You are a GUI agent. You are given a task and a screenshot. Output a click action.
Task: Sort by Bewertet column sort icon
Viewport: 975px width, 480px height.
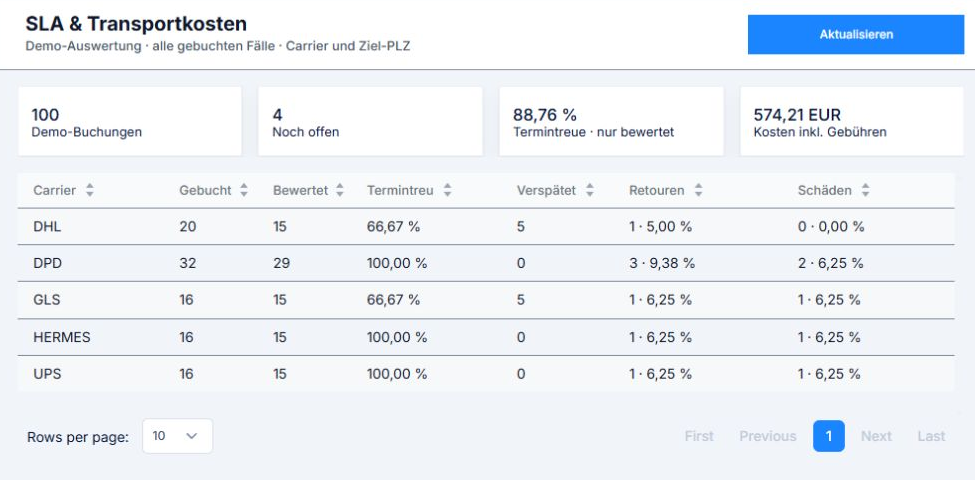coord(340,190)
